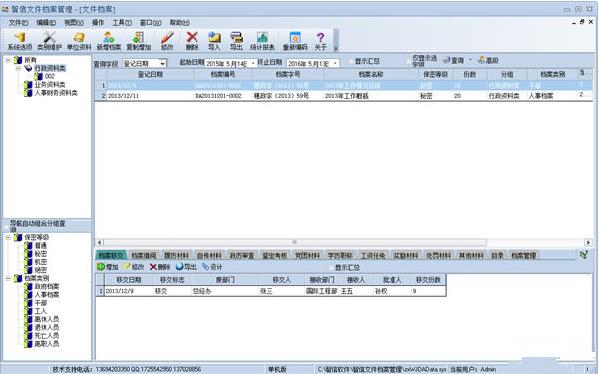Toggle 导航自动组合分组查询 checkbox
599x374 pixels.
(x=6, y=226)
